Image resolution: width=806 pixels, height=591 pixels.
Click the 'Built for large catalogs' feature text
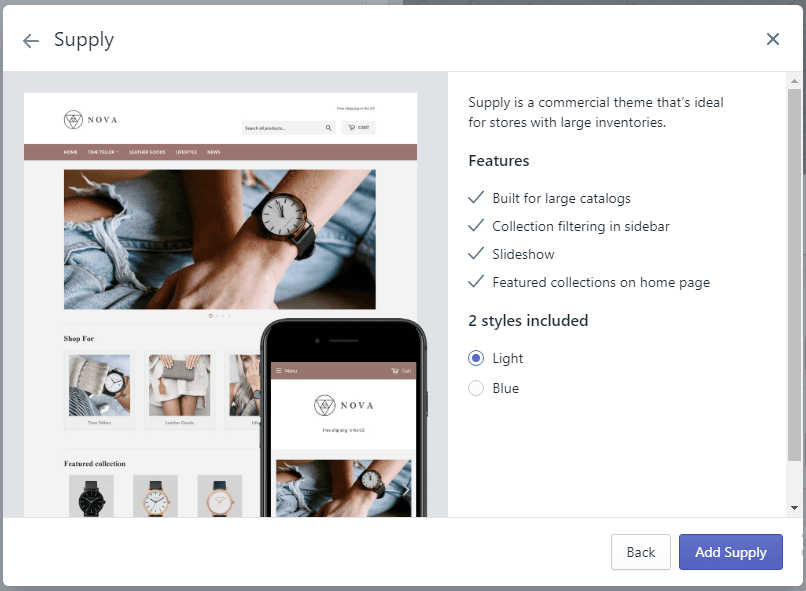(561, 198)
